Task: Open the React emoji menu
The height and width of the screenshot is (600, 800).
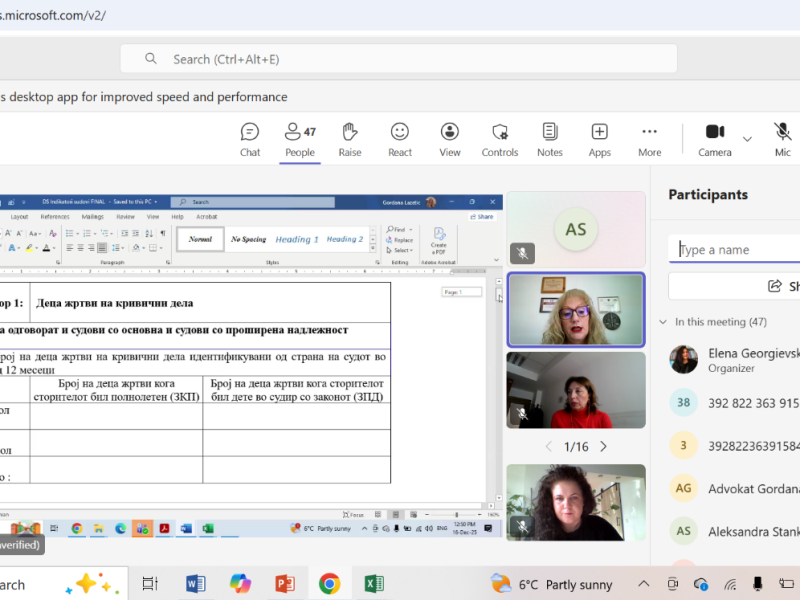Action: pyautogui.click(x=400, y=139)
